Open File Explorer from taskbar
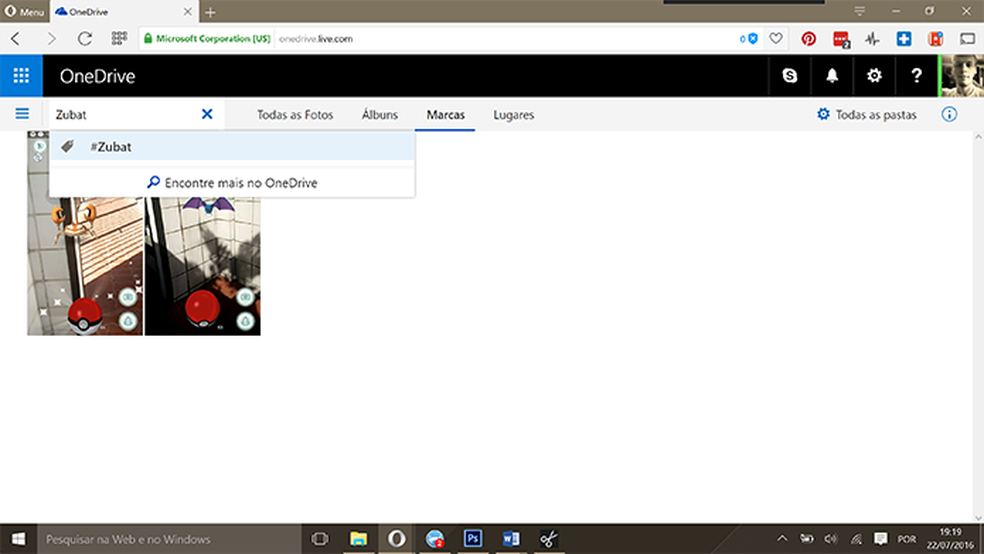Viewport: 984px width, 554px height. point(358,539)
